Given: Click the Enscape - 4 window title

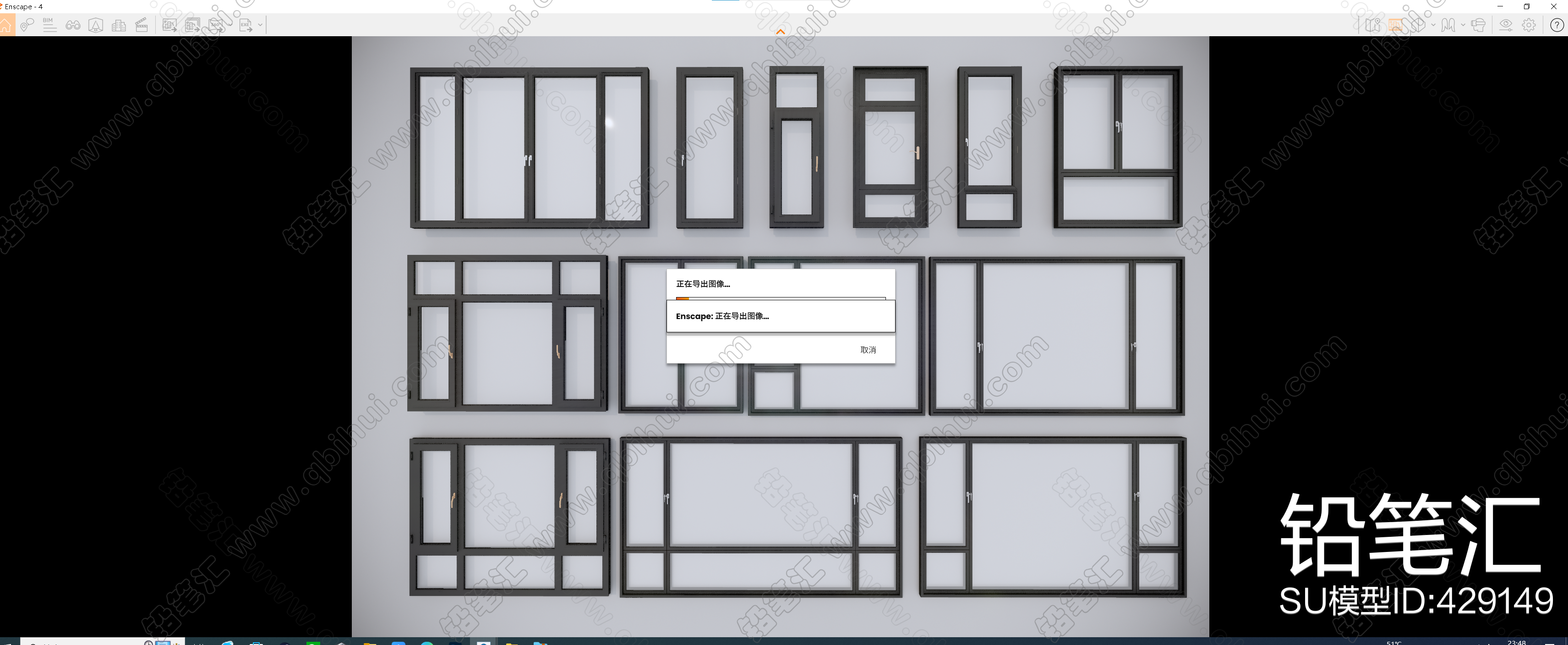Looking at the screenshot, I should (x=24, y=7).
